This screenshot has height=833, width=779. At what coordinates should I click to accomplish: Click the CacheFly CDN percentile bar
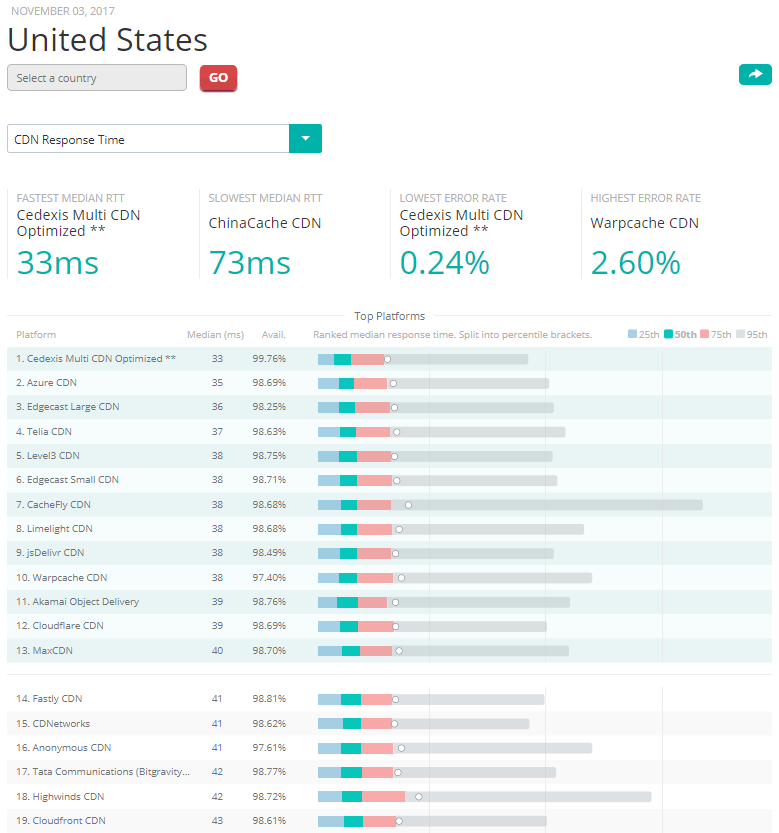(x=510, y=505)
